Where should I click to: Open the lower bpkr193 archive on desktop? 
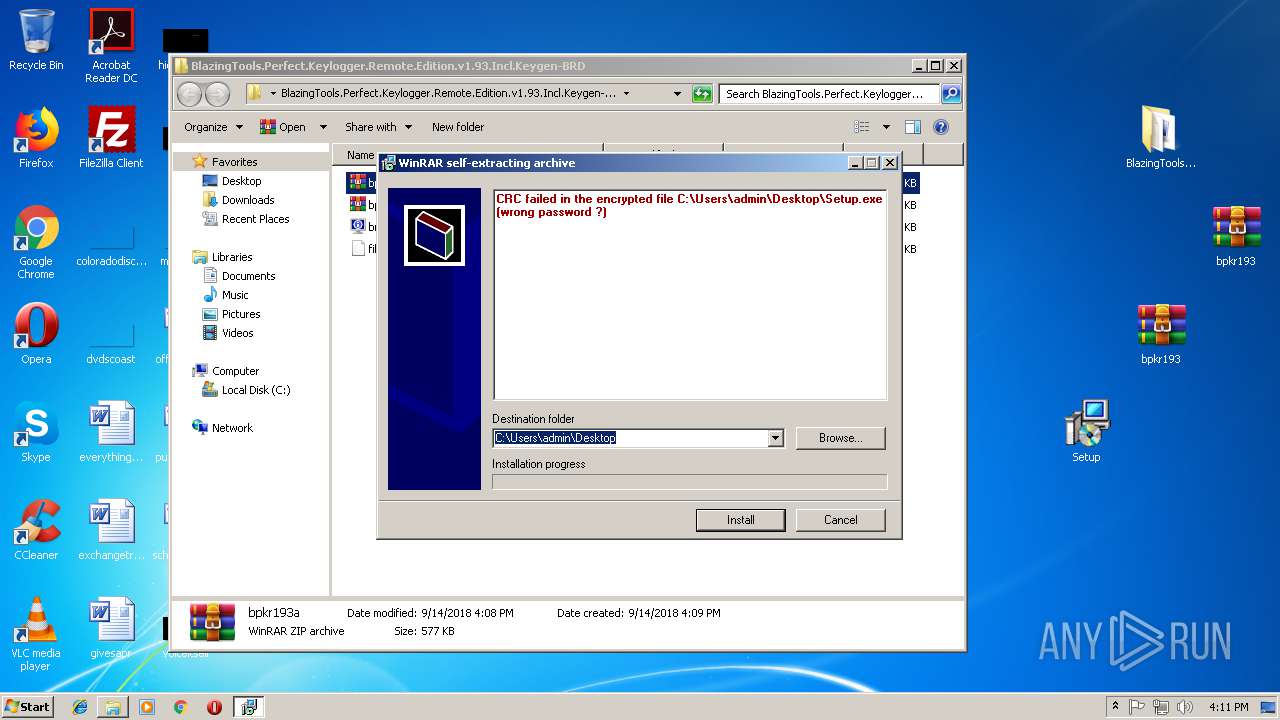point(1161,334)
